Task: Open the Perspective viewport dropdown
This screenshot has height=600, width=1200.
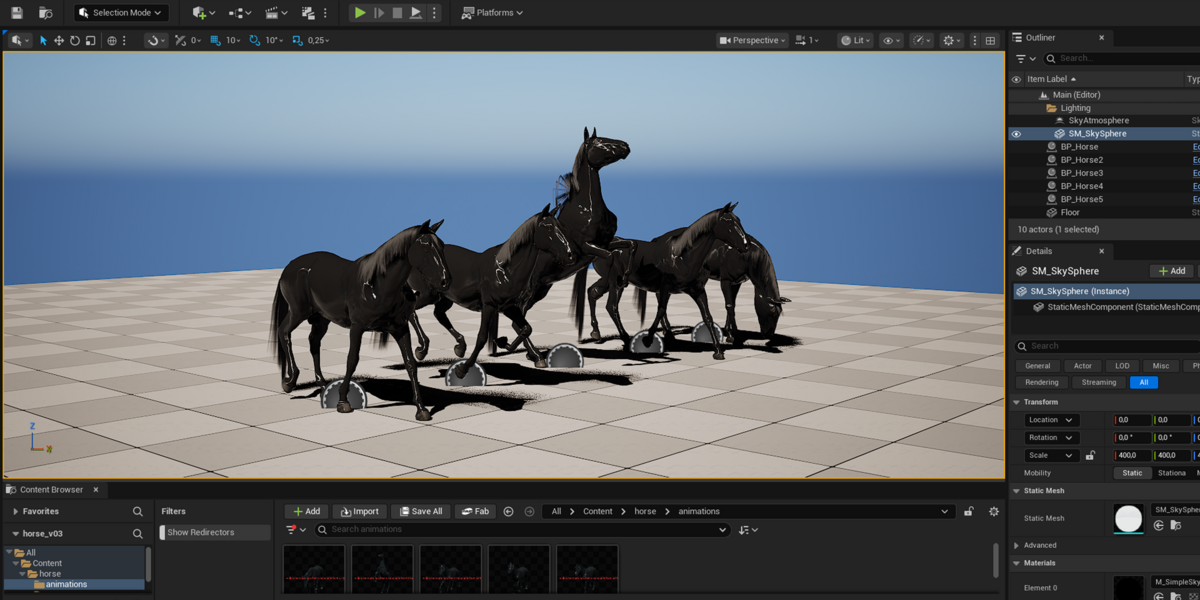Action: [x=752, y=41]
